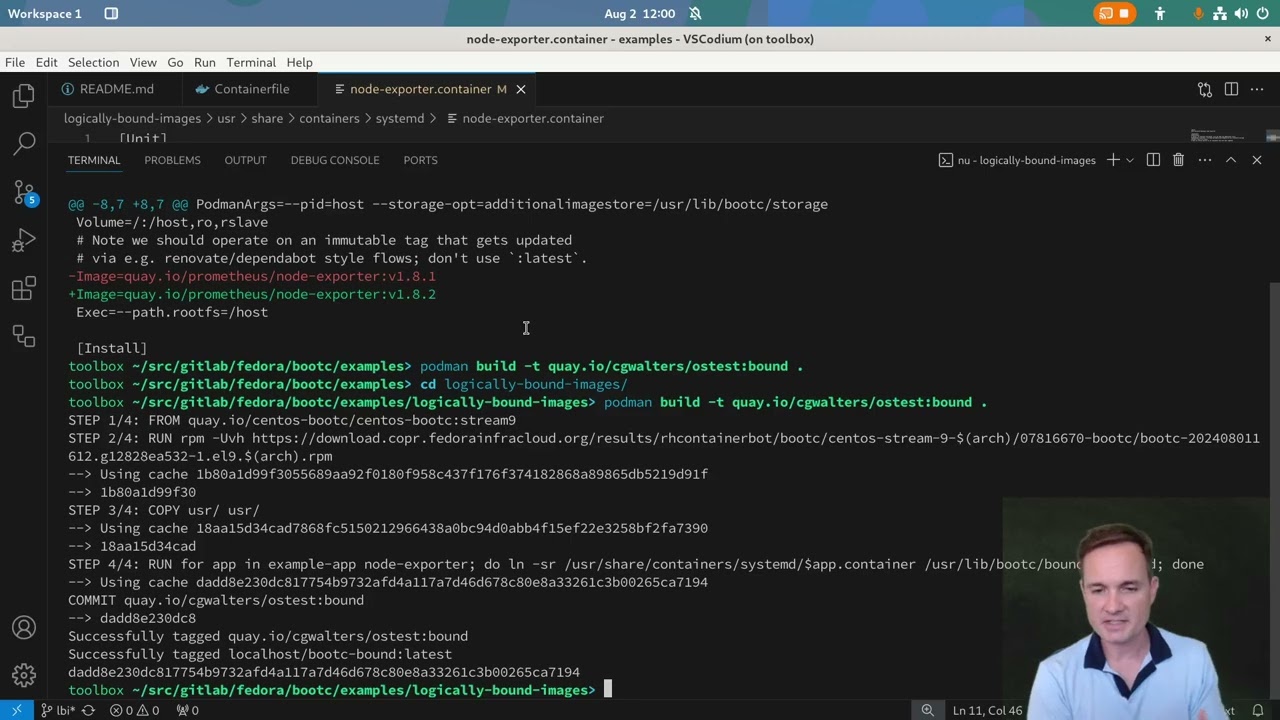Click Ln 11, Col 46 cursor position
The height and width of the screenshot is (720, 1280).
point(987,710)
